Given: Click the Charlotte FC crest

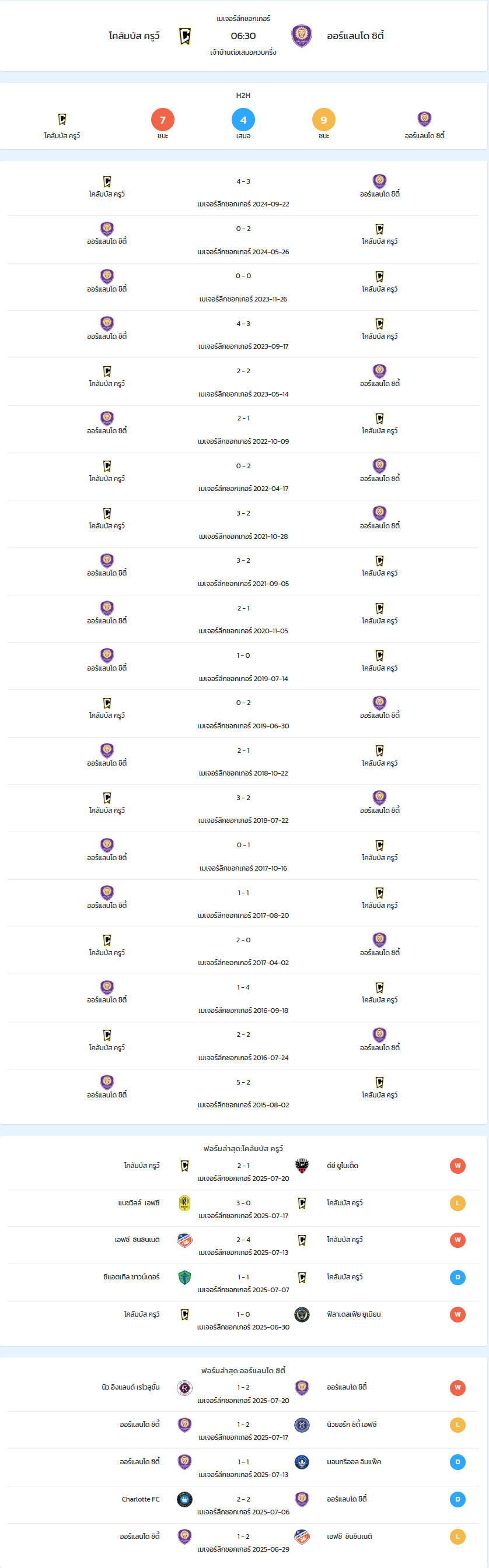Looking at the screenshot, I should [x=184, y=1499].
